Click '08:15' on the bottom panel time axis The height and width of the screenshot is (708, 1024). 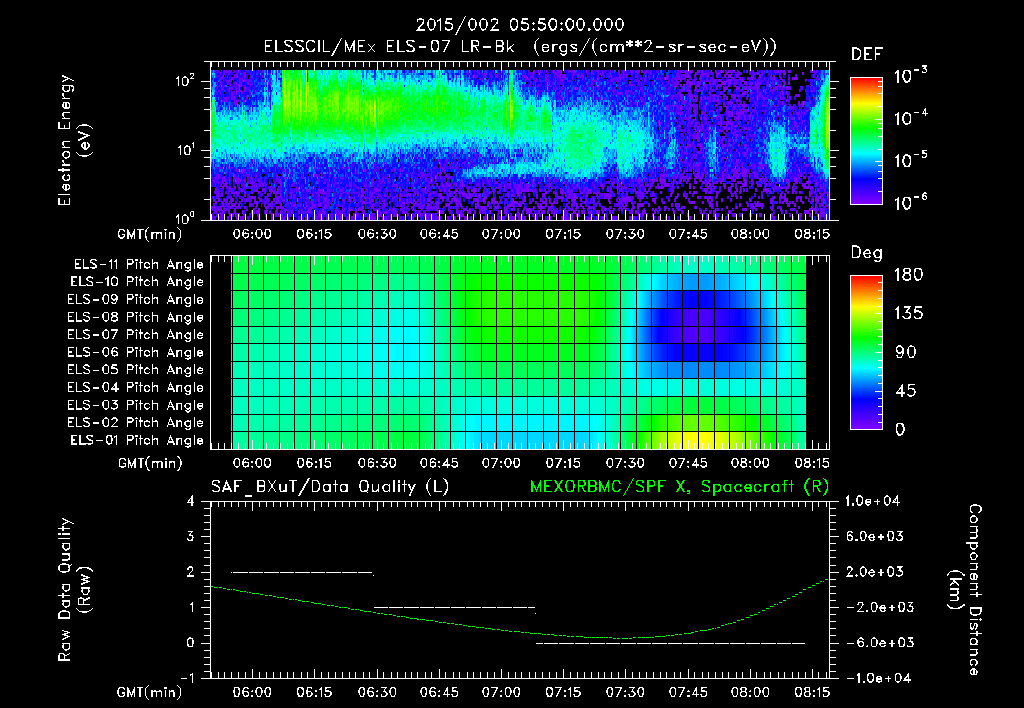coord(812,692)
